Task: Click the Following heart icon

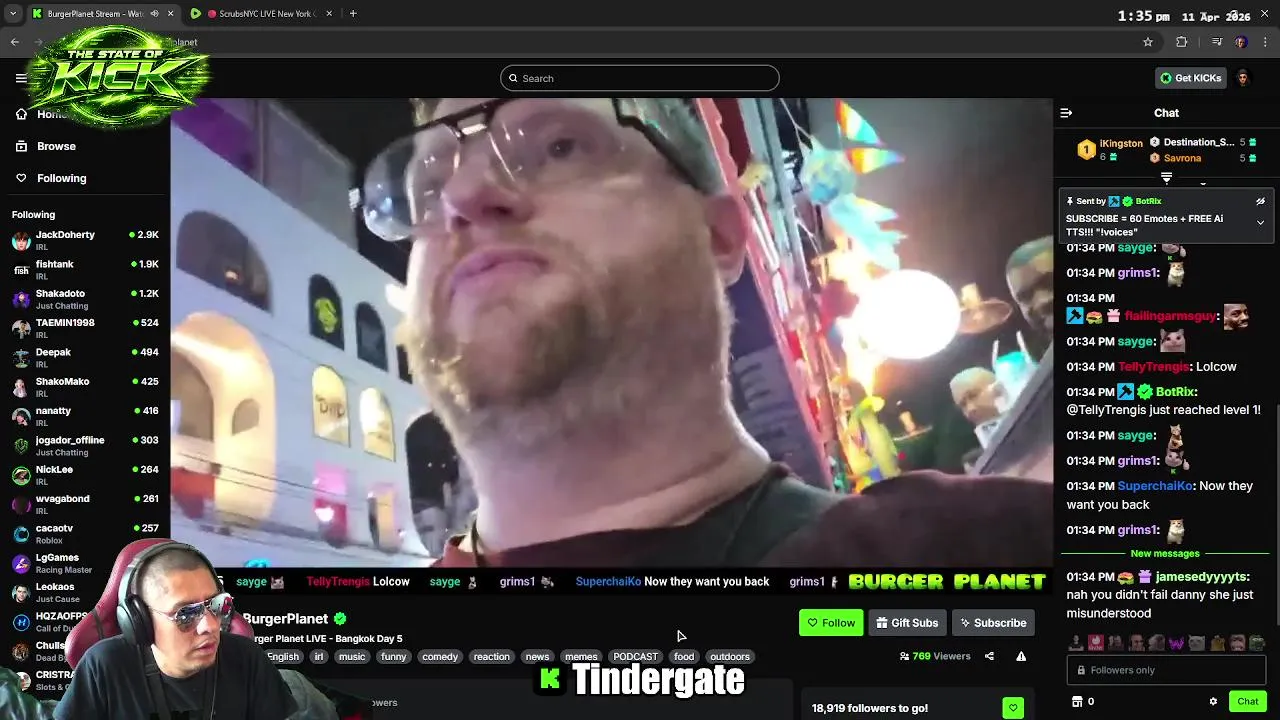Action: (21, 178)
